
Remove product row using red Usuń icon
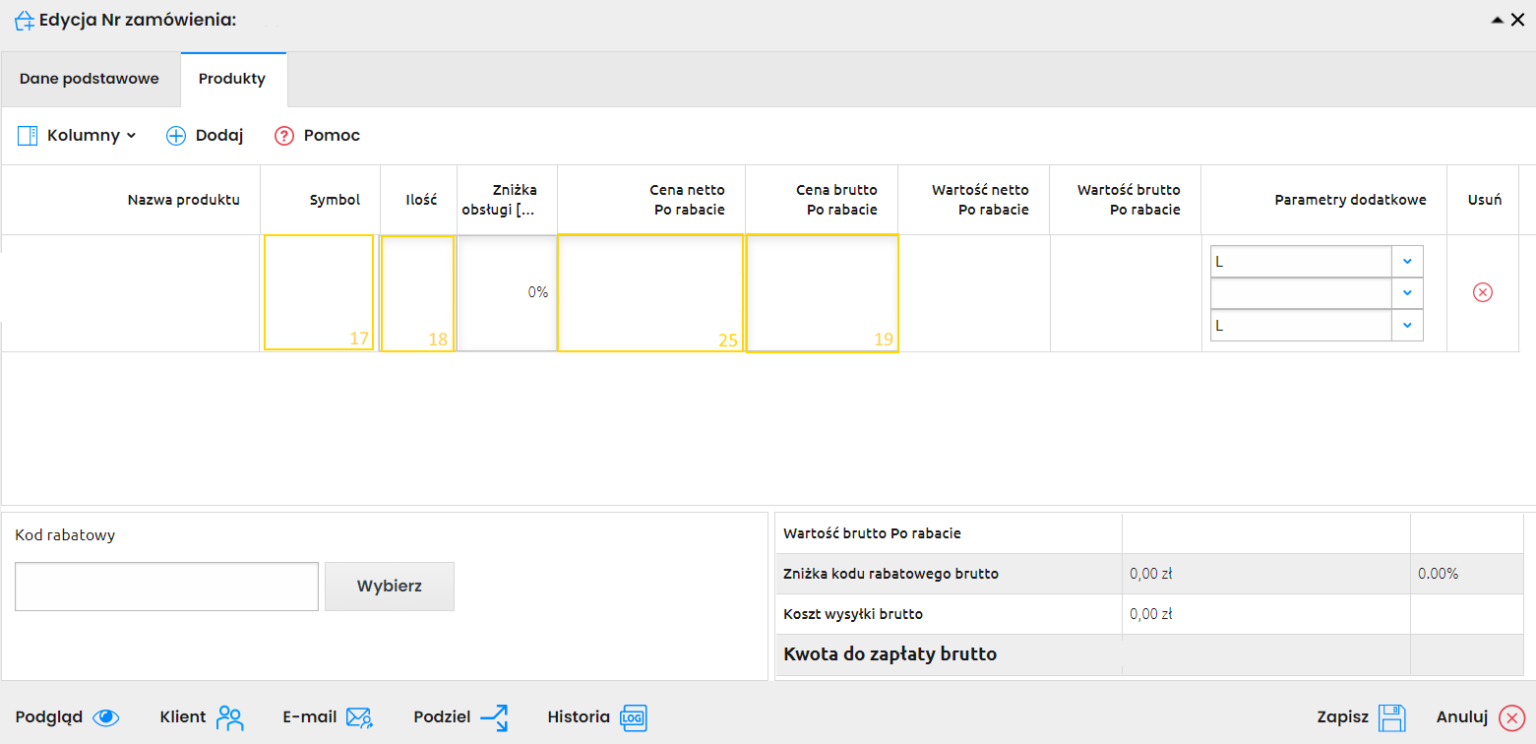[1482, 292]
